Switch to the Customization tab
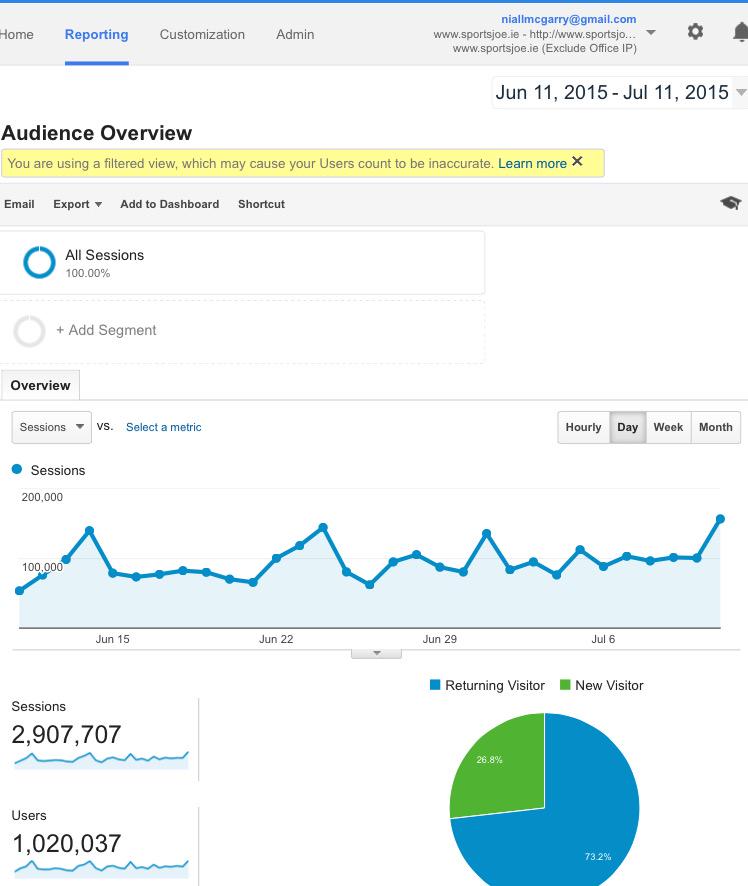Viewport: 748px width, 886px height. click(x=202, y=34)
